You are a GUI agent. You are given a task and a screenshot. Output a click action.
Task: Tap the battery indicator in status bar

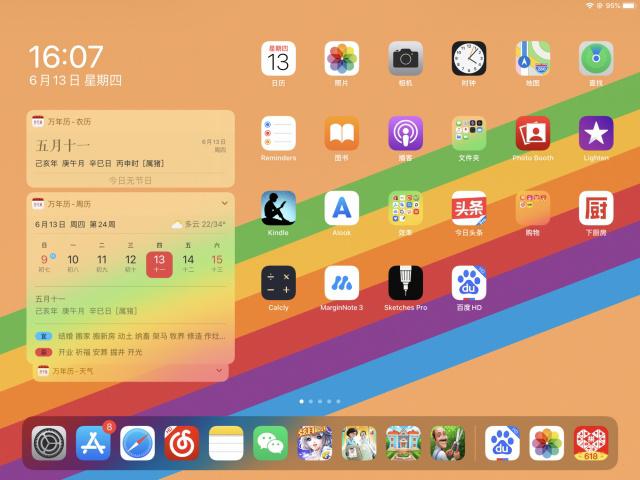point(628,5)
